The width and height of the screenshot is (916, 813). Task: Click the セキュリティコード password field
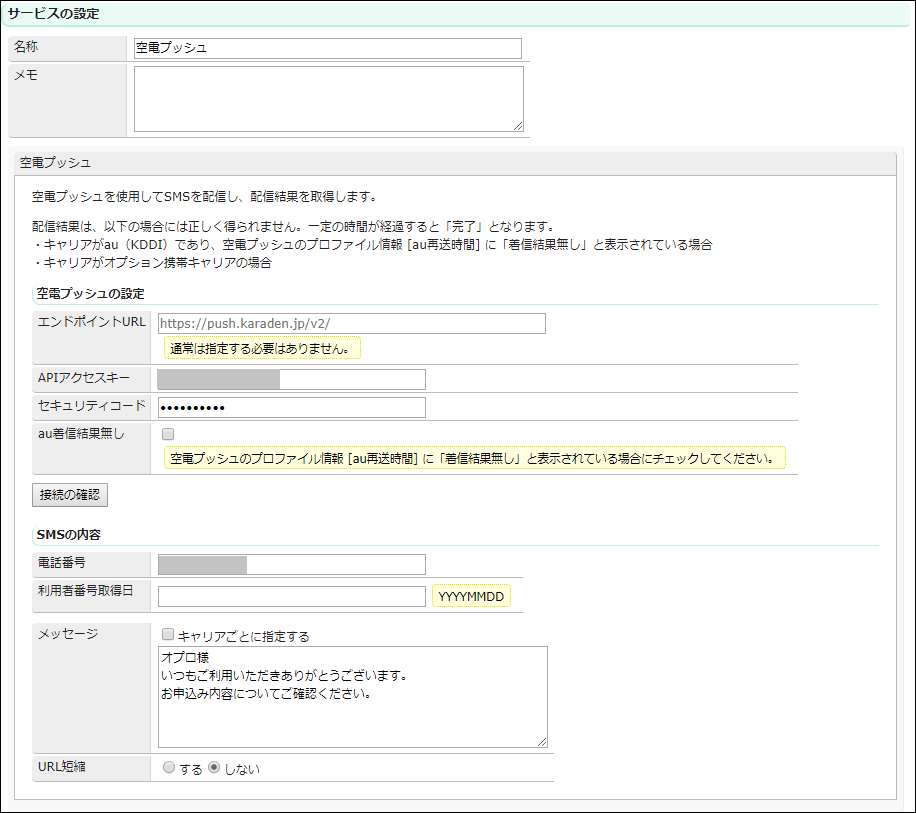(x=291, y=407)
